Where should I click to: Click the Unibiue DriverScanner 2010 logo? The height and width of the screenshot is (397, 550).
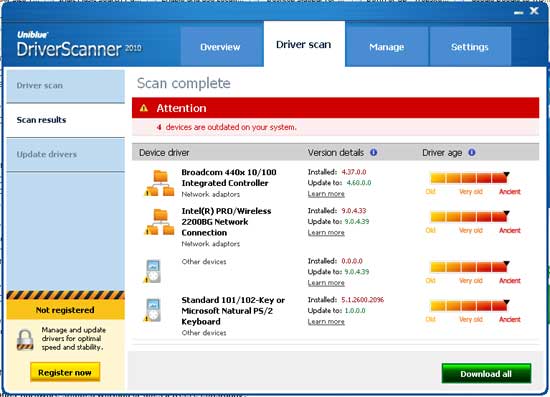(79, 45)
